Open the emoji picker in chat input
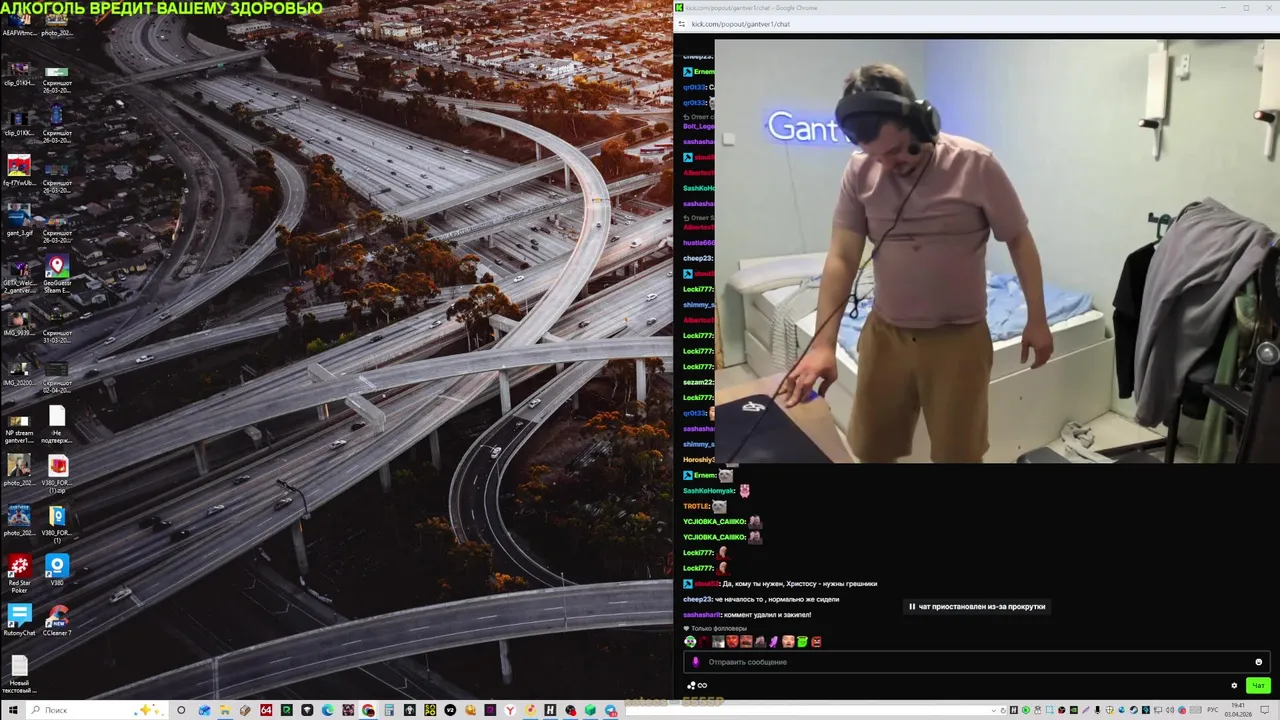 coord(1258,662)
